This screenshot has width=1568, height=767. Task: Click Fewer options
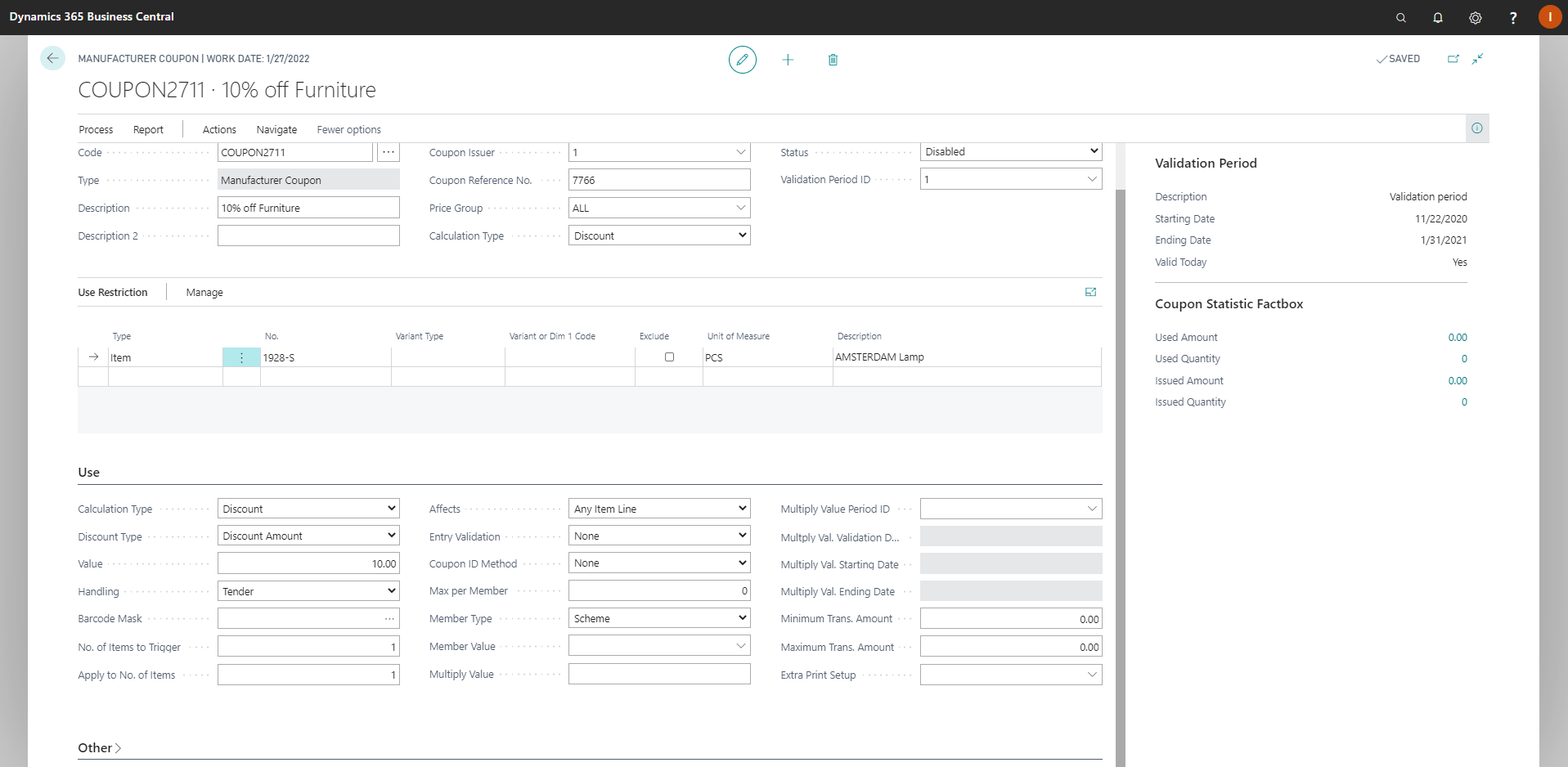coord(348,129)
